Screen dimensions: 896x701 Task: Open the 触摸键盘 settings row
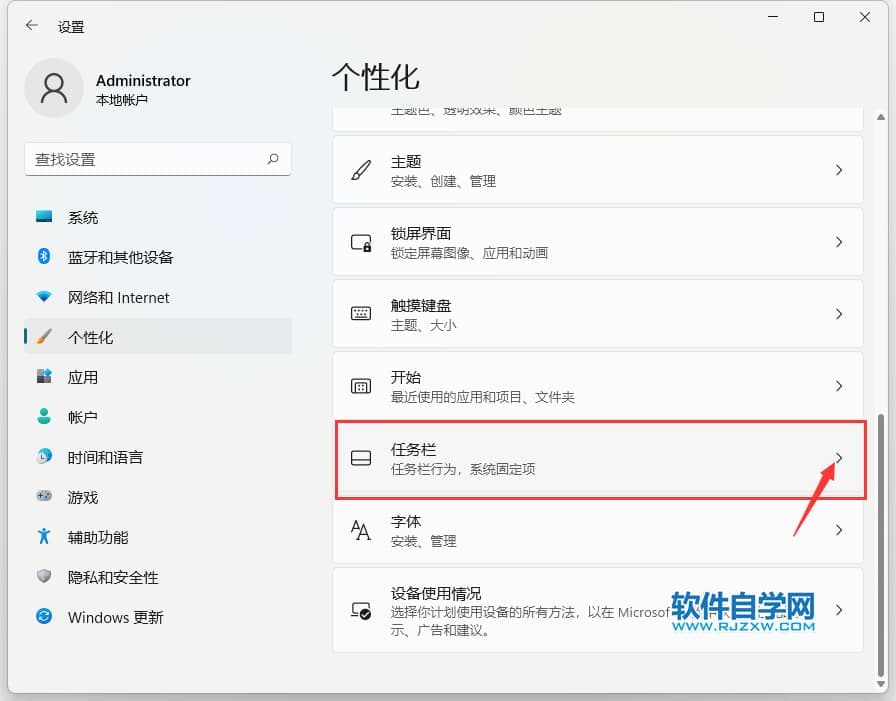597,314
